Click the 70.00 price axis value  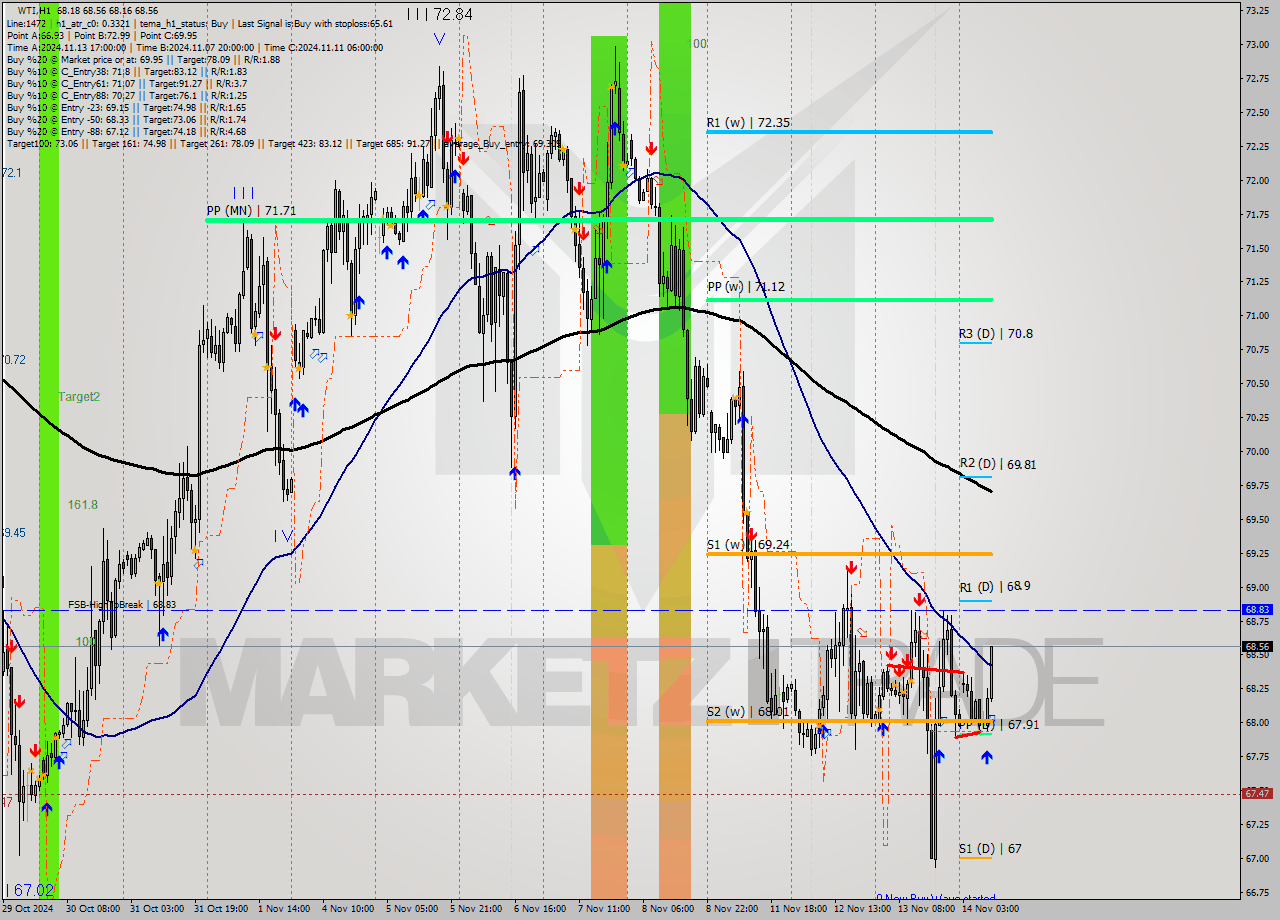(x=1256, y=452)
